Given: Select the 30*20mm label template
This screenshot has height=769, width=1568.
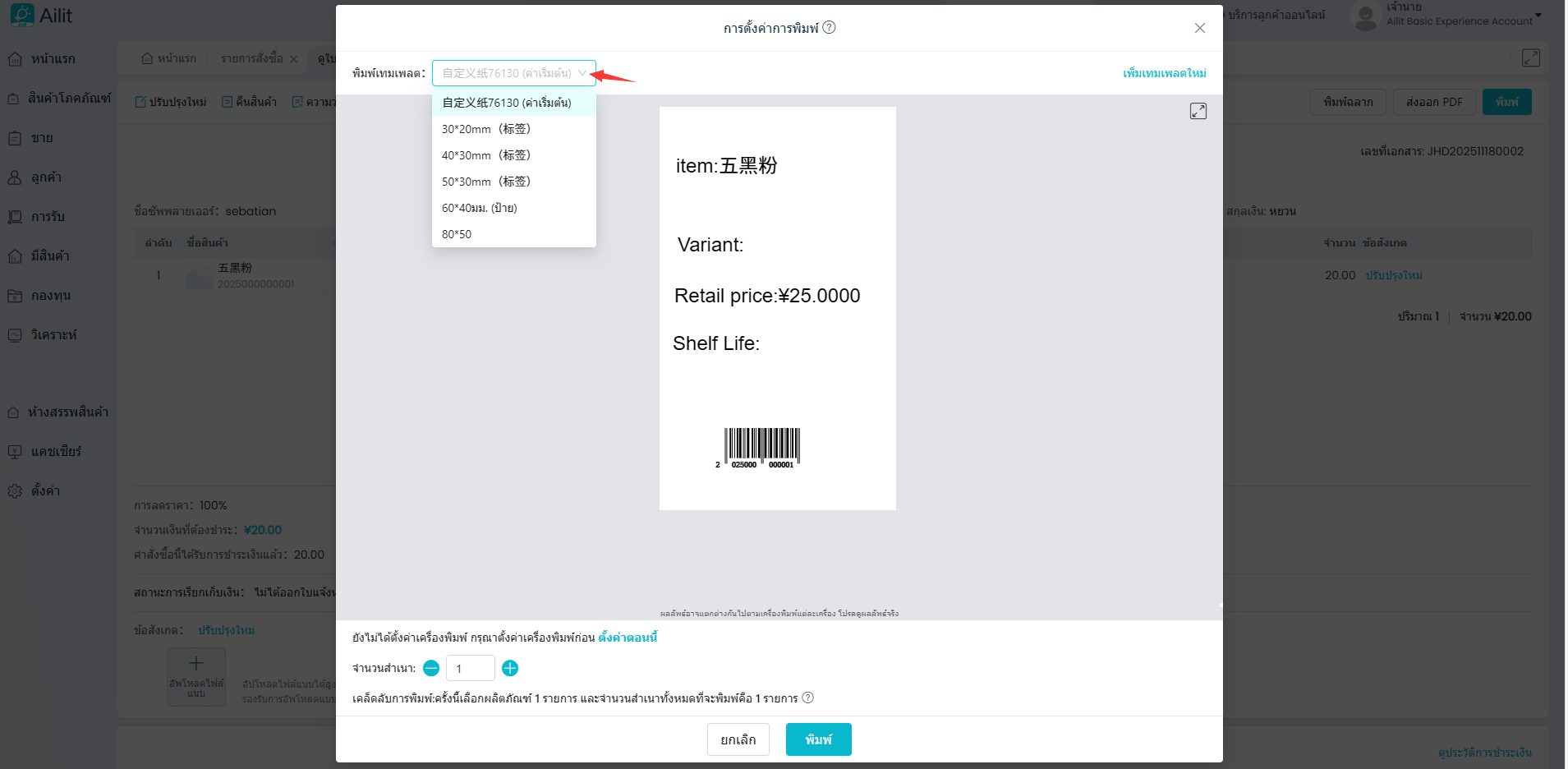Looking at the screenshot, I should pos(486,129).
